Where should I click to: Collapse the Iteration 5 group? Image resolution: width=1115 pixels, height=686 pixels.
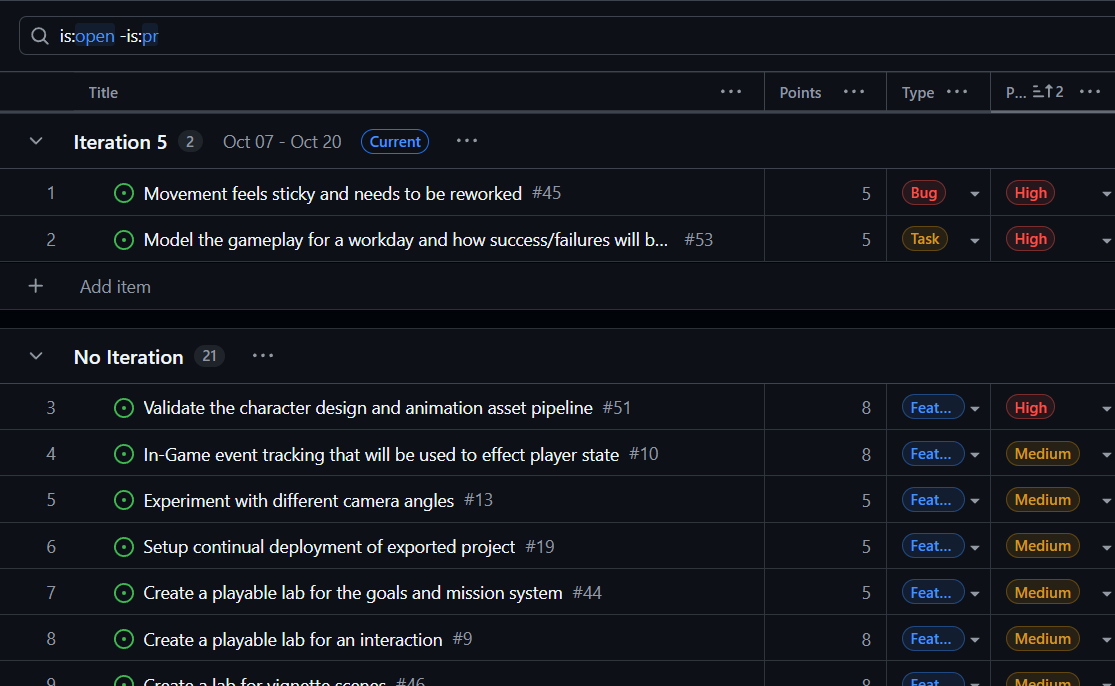(x=36, y=141)
